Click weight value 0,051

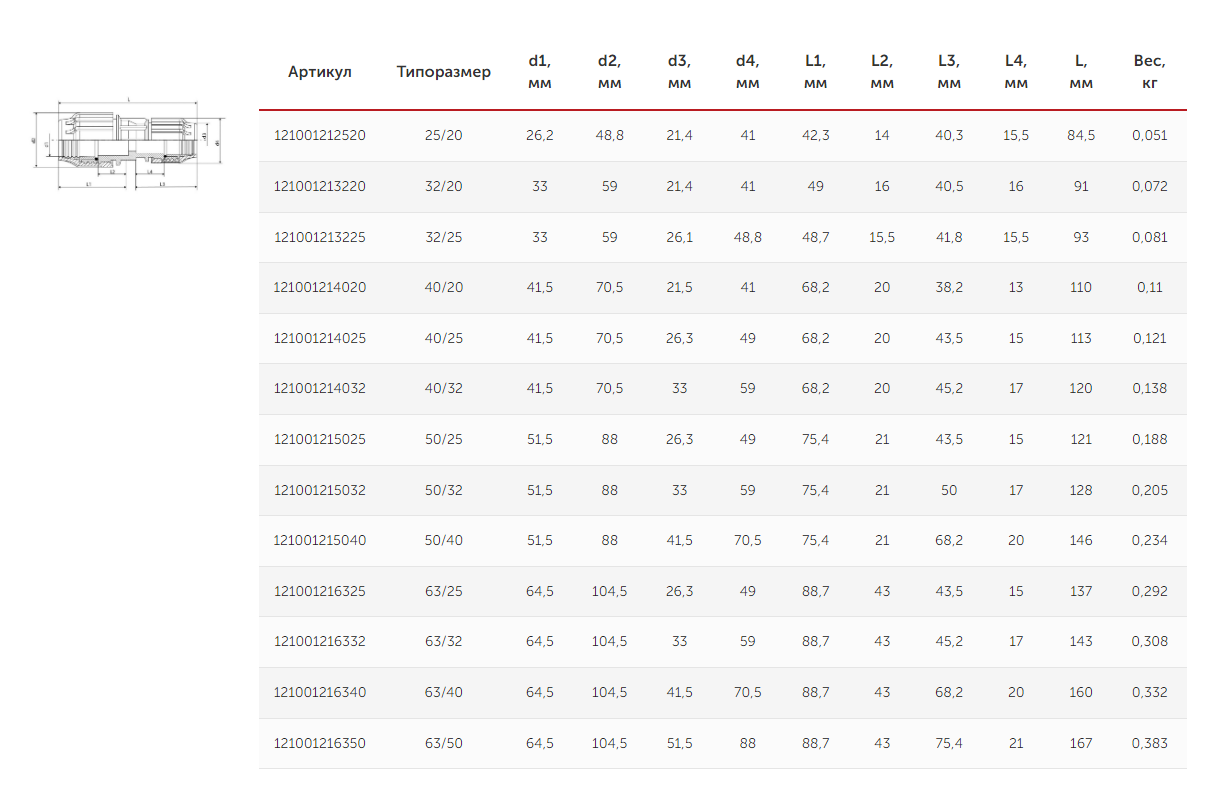pyautogui.click(x=1150, y=135)
